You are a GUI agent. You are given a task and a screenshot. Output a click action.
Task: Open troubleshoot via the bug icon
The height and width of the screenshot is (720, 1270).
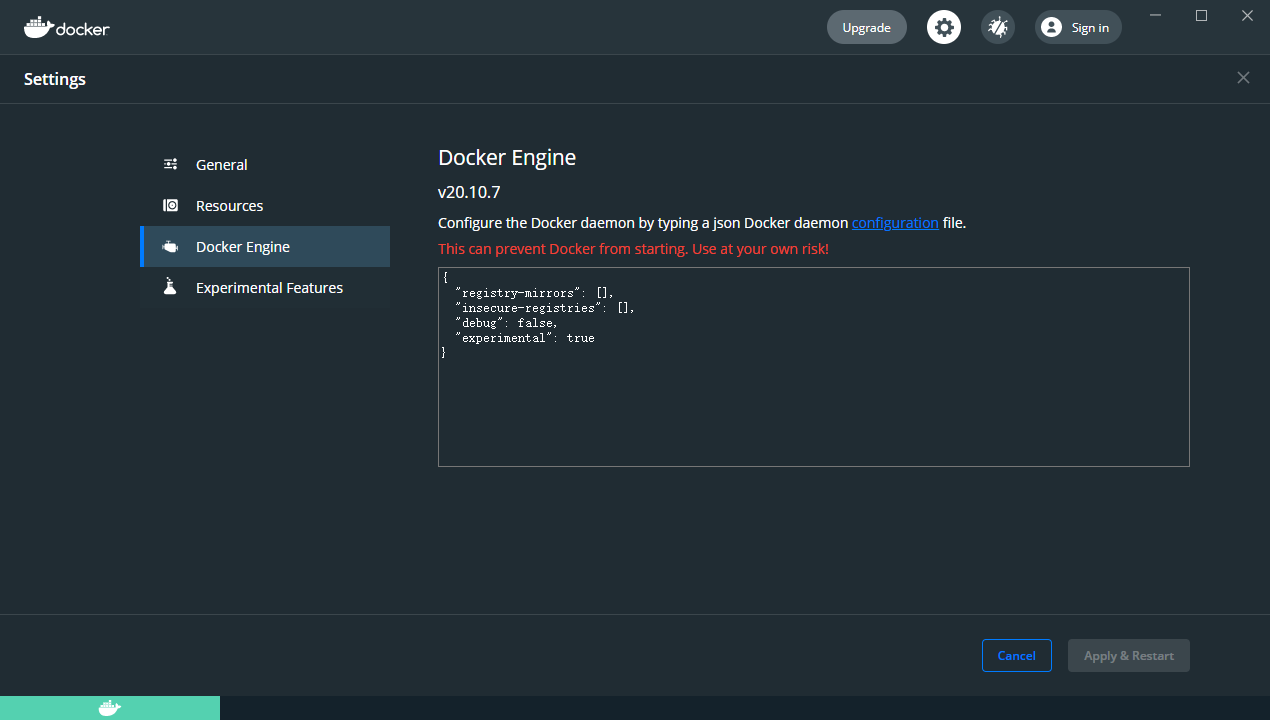pyautogui.click(x=998, y=27)
